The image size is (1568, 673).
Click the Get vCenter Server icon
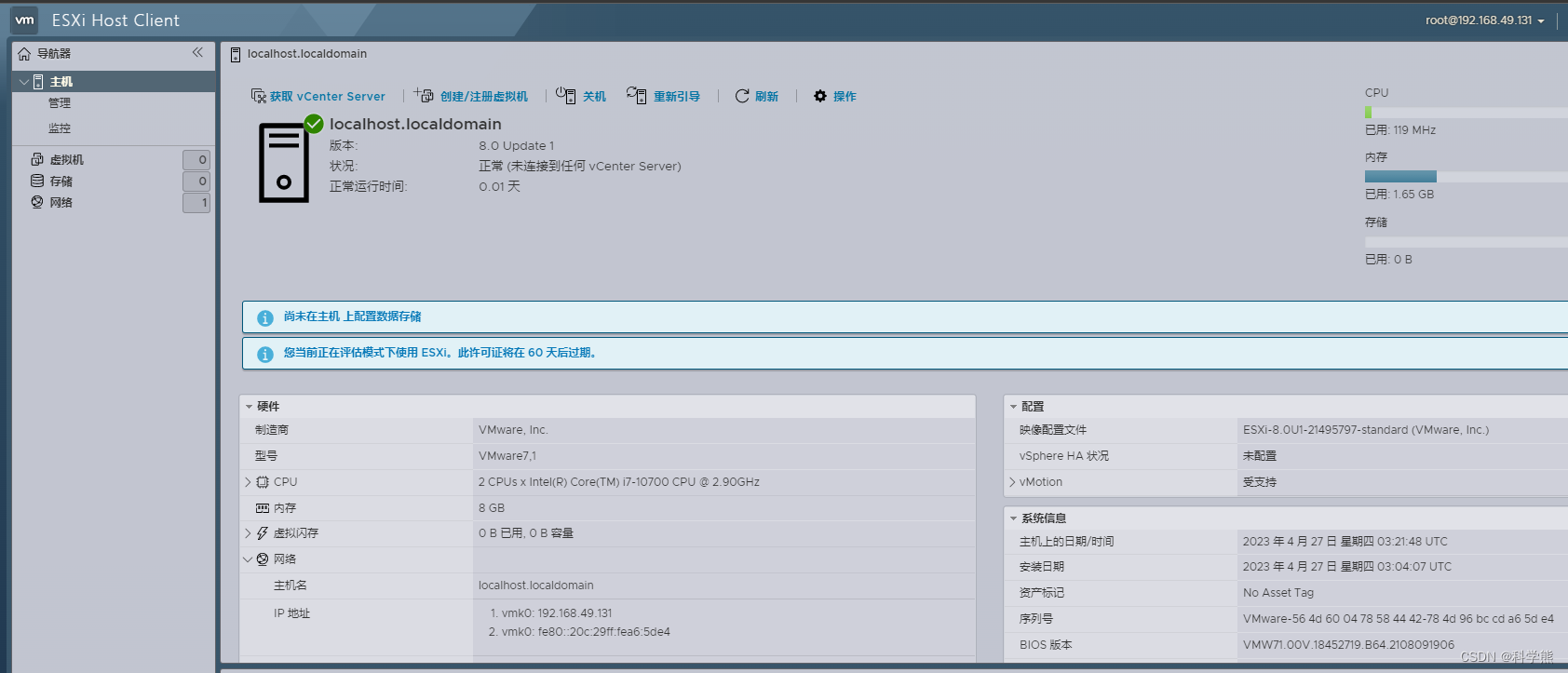click(259, 96)
